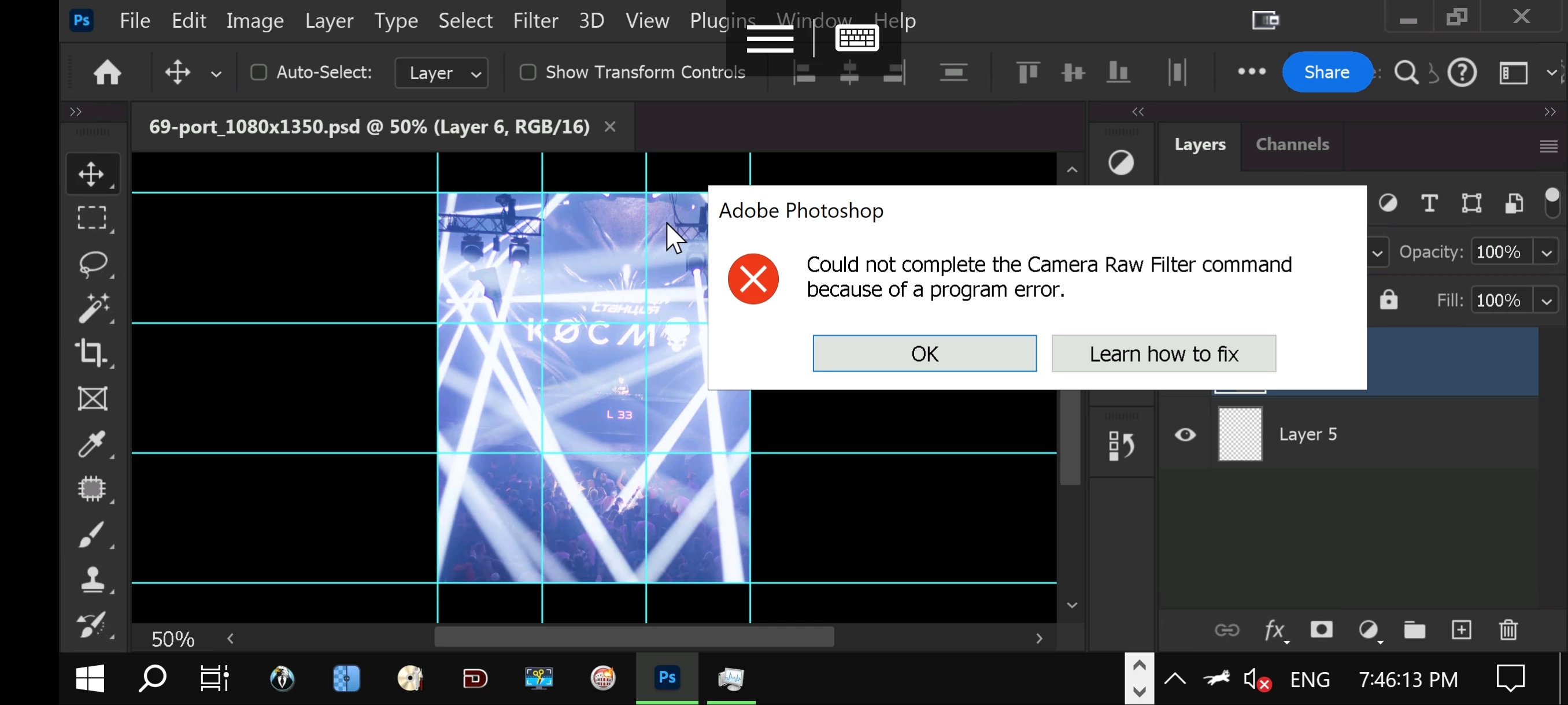1568x705 pixels.
Task: Open the Filter menu
Action: pos(535,21)
